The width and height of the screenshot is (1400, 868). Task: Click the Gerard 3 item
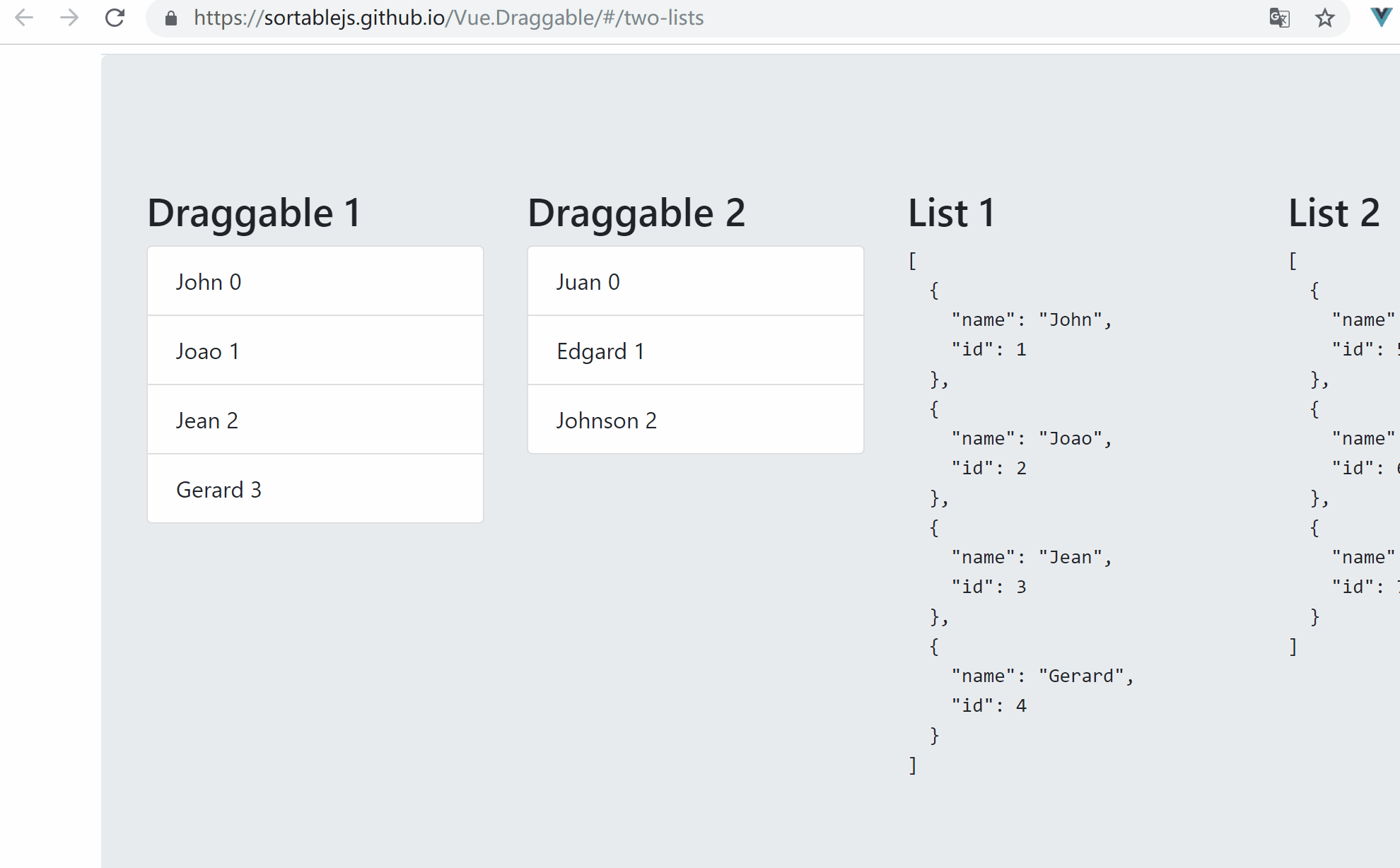click(315, 488)
